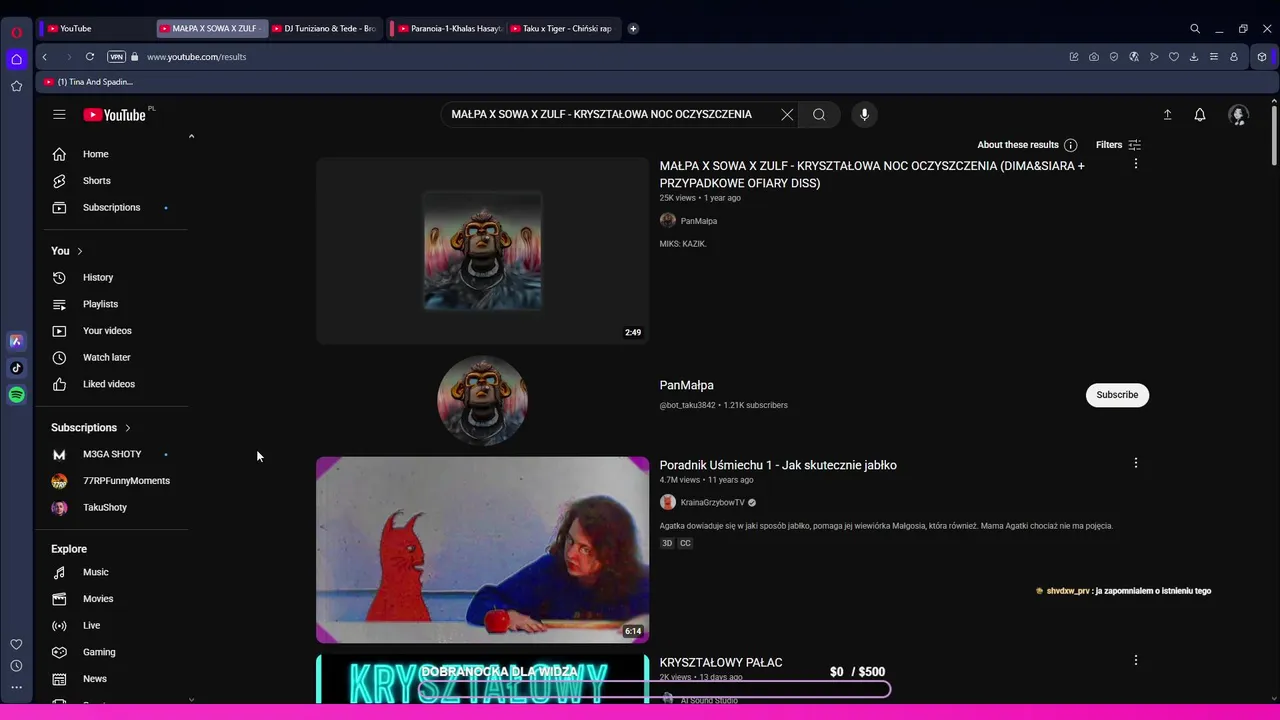Open Opera sidebar home button
Image resolution: width=1280 pixels, height=720 pixels.
coord(16,59)
